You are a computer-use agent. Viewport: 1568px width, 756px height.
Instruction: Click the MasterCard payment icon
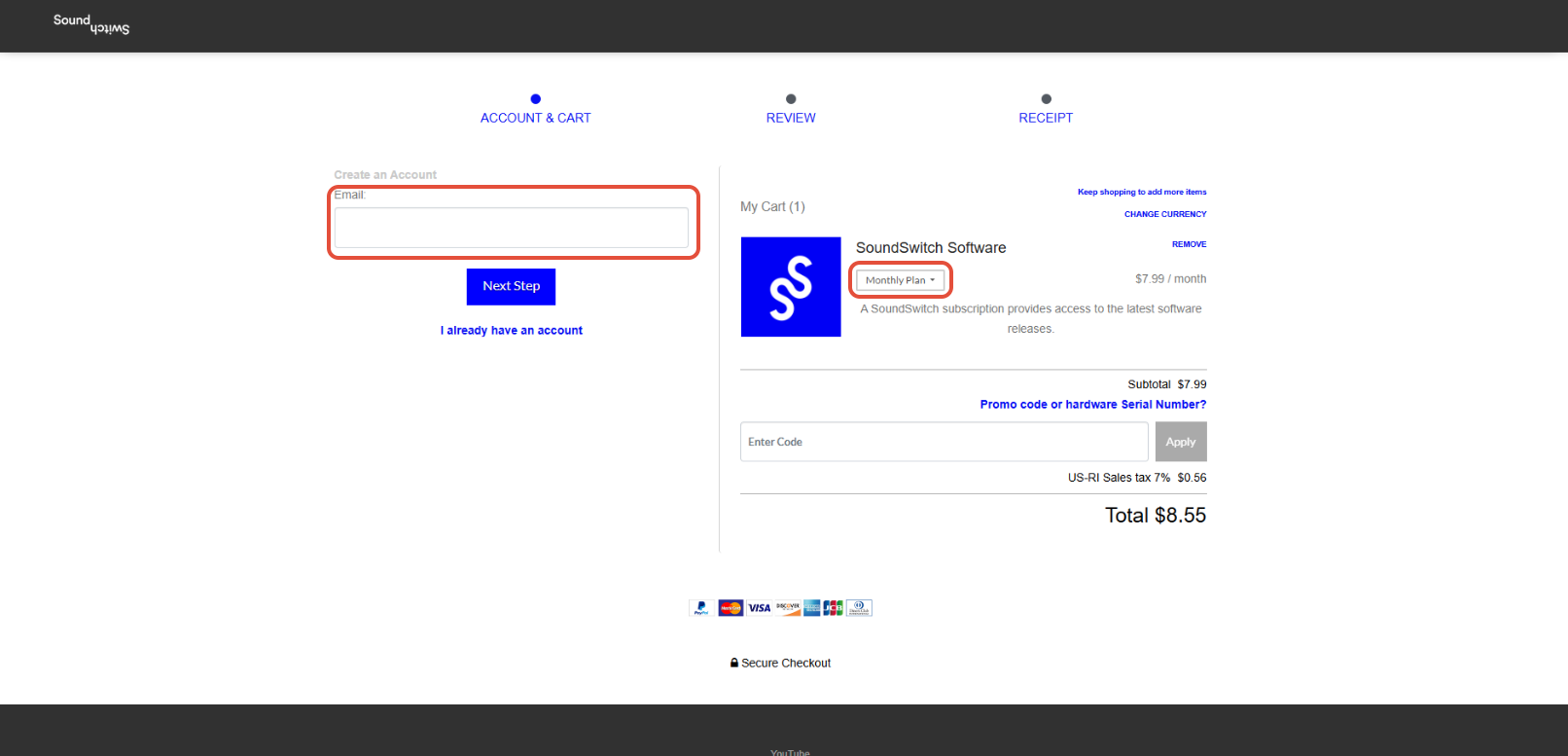coord(731,608)
